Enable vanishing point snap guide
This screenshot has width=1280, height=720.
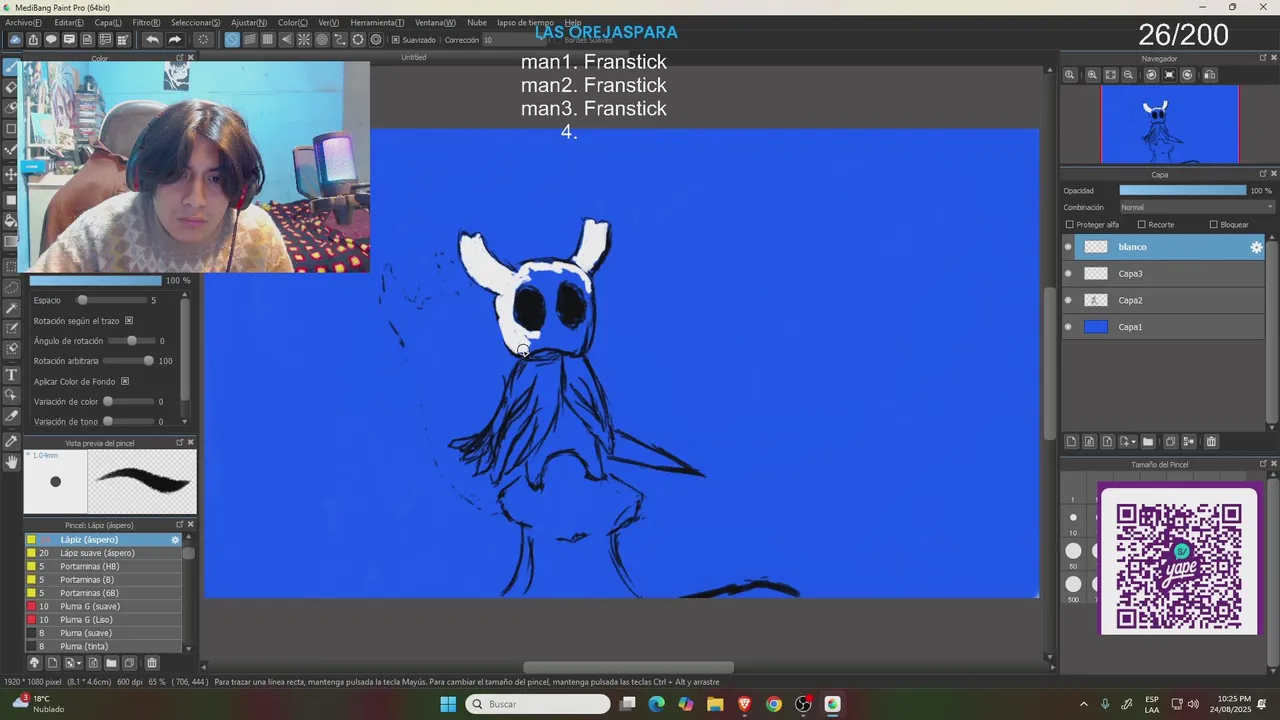[x=286, y=40]
